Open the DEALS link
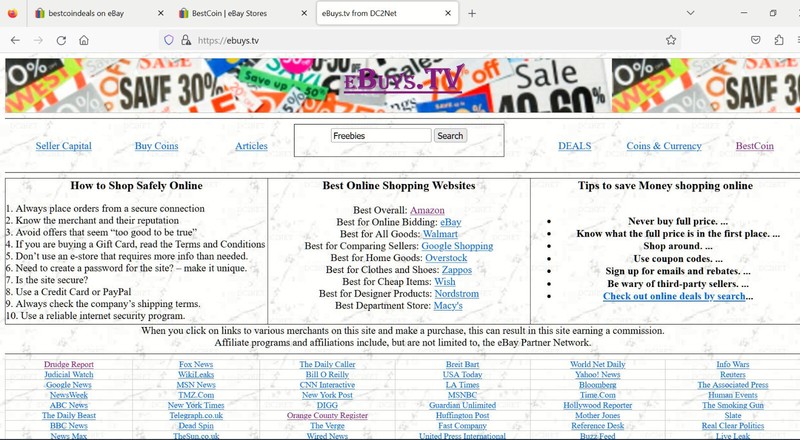This screenshot has width=800, height=440. click(x=574, y=146)
